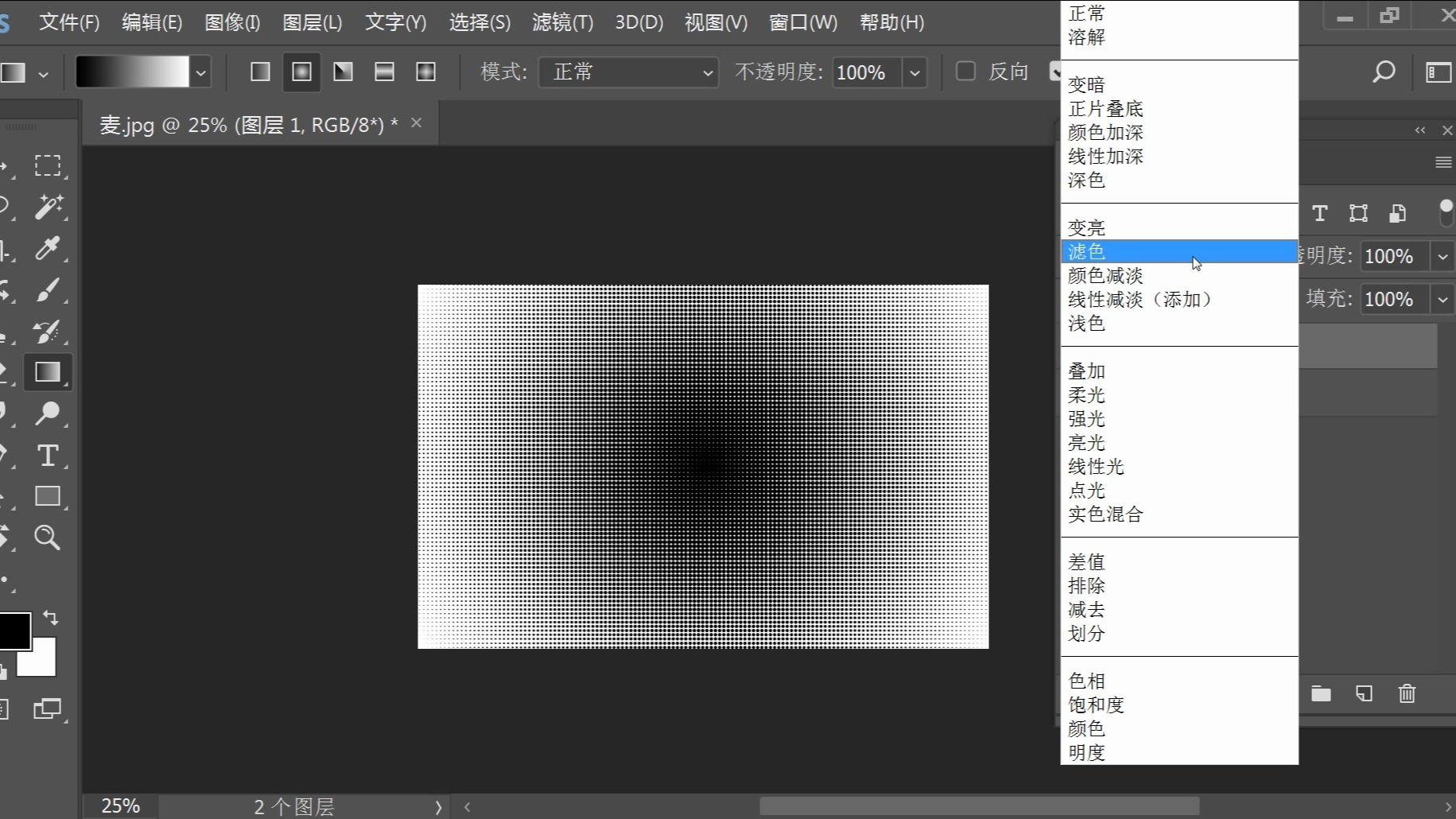Select the 叠加 blend mode
1456x819 pixels.
coord(1179,371)
